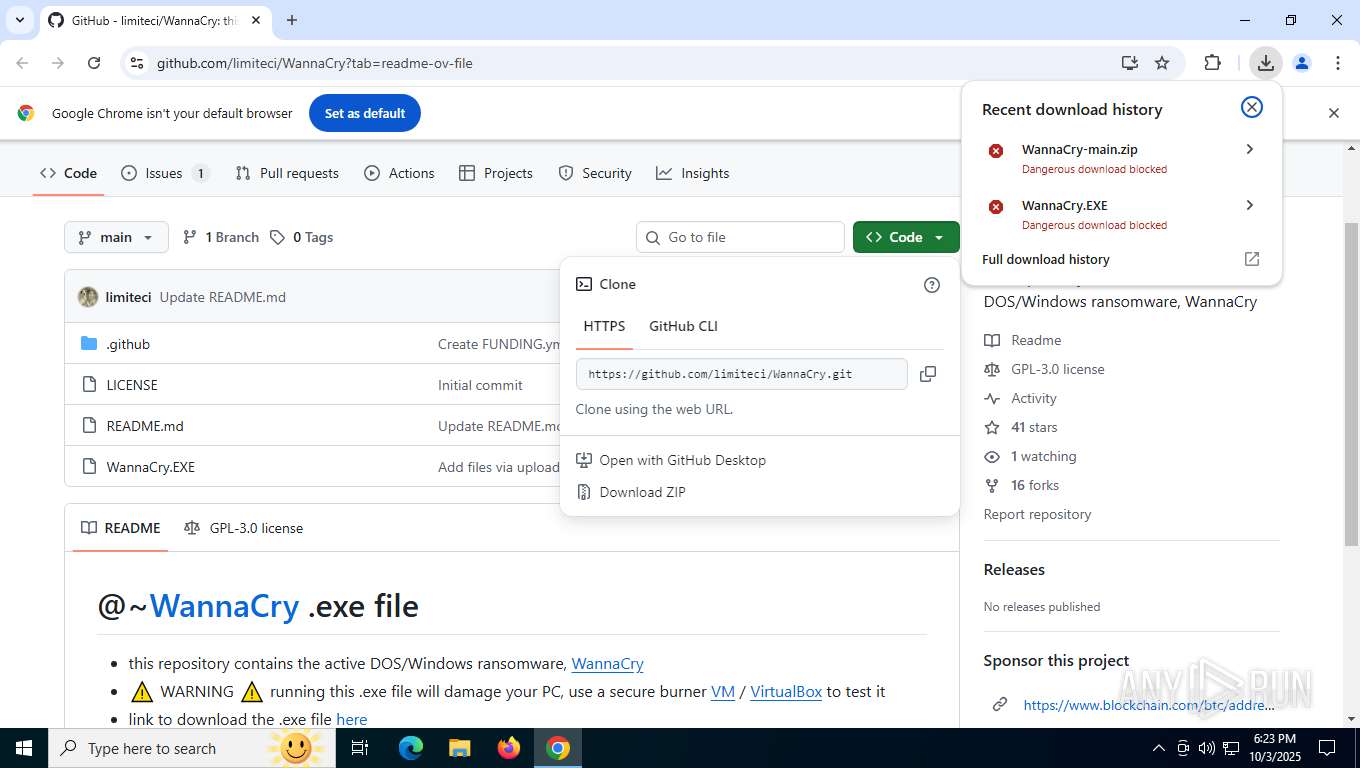Launch Microsoft Edge from taskbar
The image size is (1360, 768).
(411, 748)
